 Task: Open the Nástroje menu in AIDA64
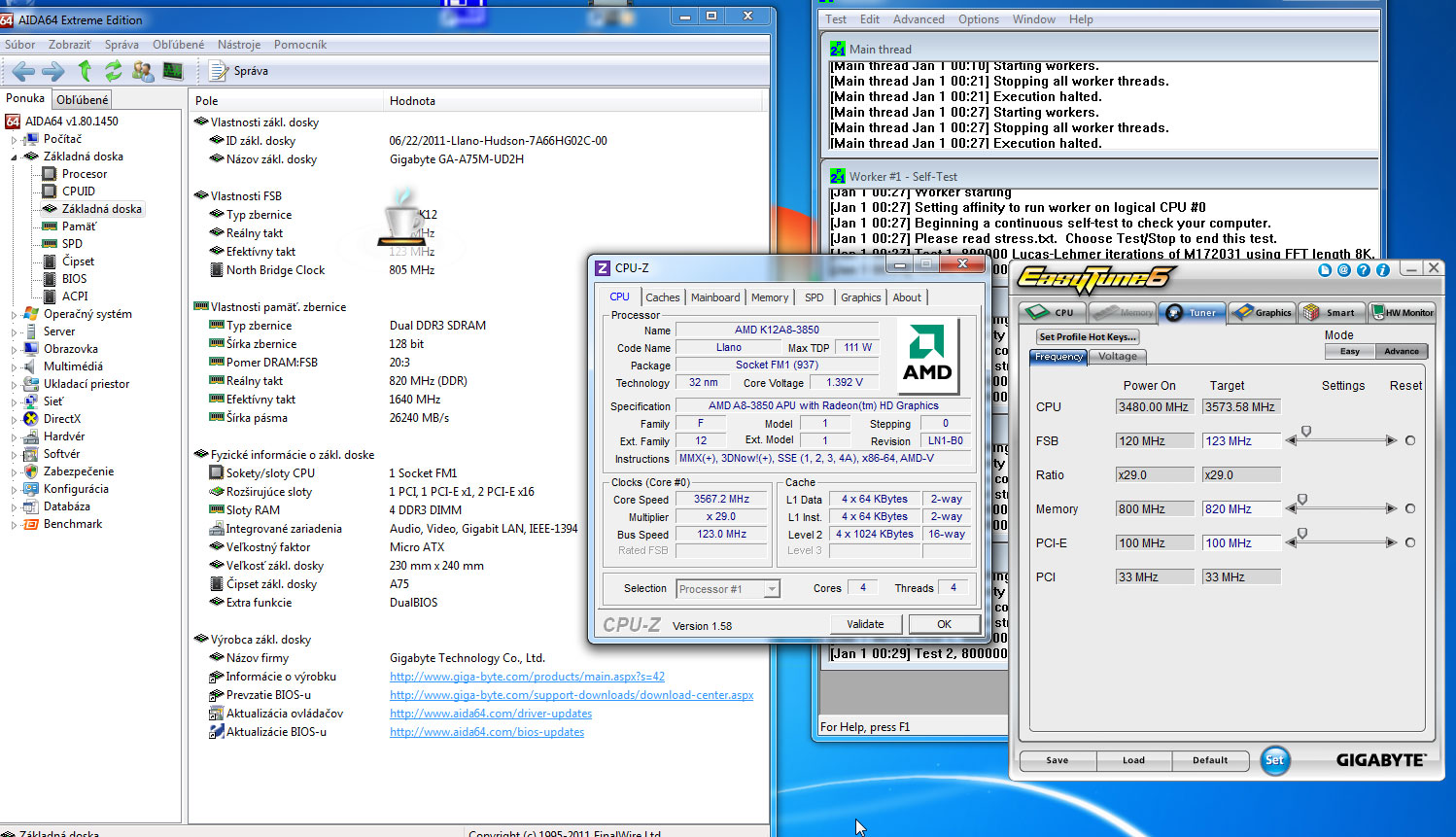tap(239, 45)
